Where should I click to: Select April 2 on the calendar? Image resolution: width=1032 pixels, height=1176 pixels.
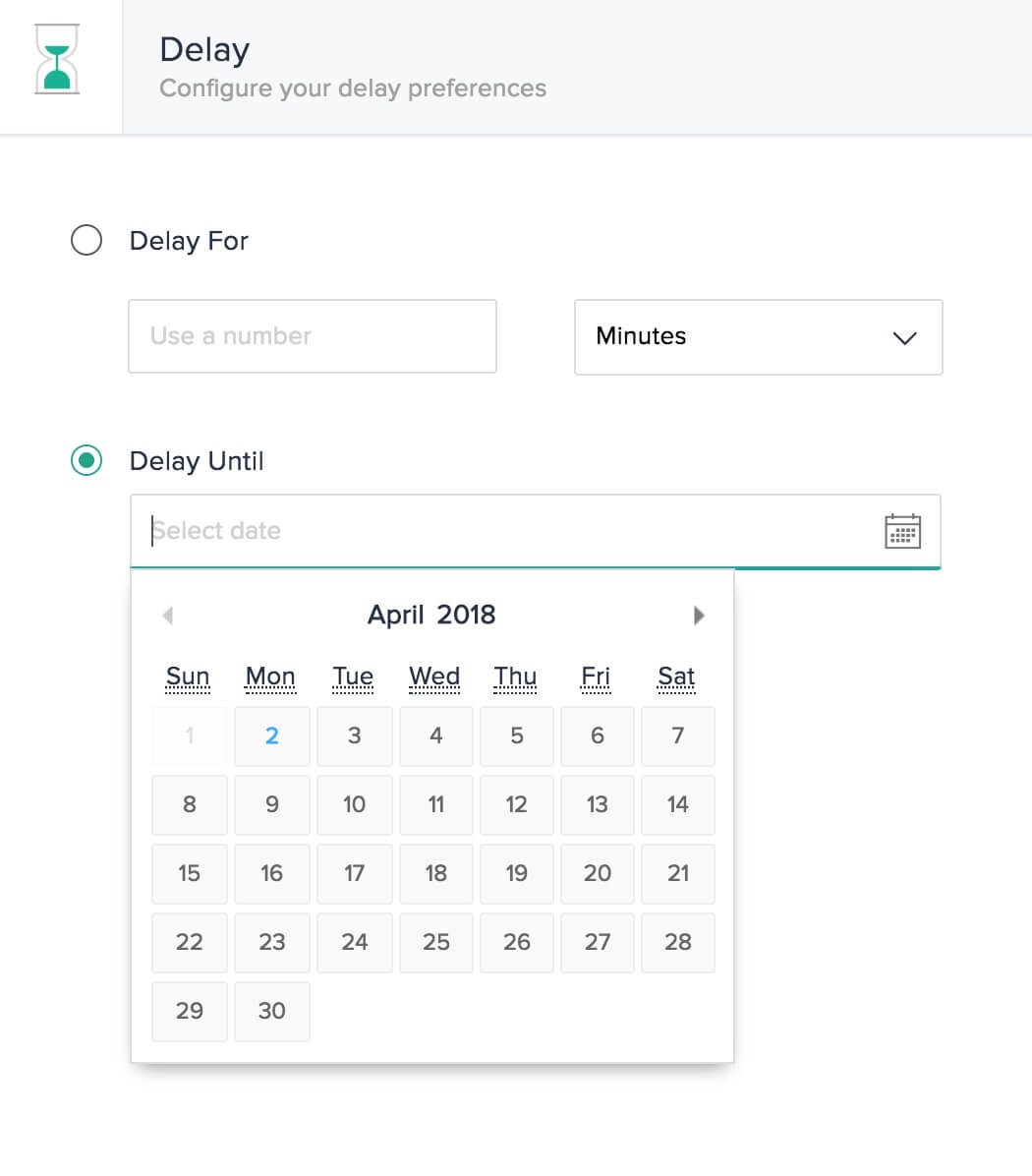[271, 735]
